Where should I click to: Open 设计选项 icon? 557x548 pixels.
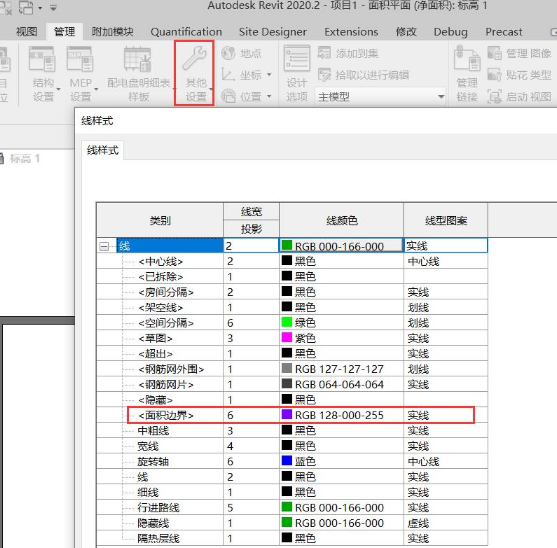tap(297, 58)
